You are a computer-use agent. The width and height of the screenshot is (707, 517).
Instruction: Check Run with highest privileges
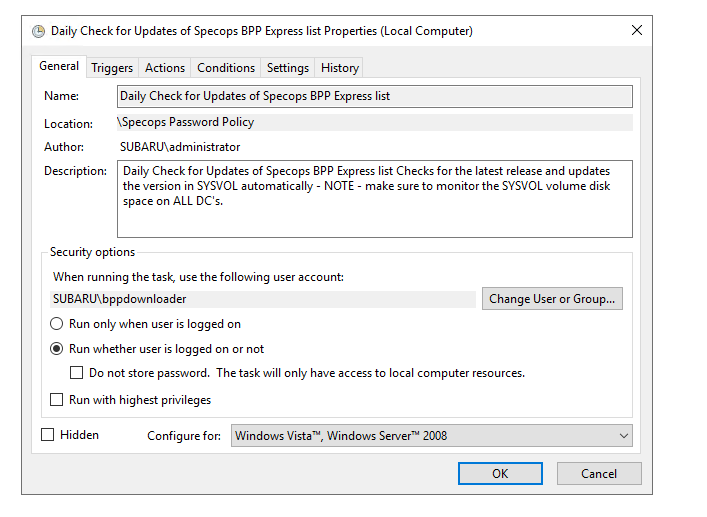(56, 399)
